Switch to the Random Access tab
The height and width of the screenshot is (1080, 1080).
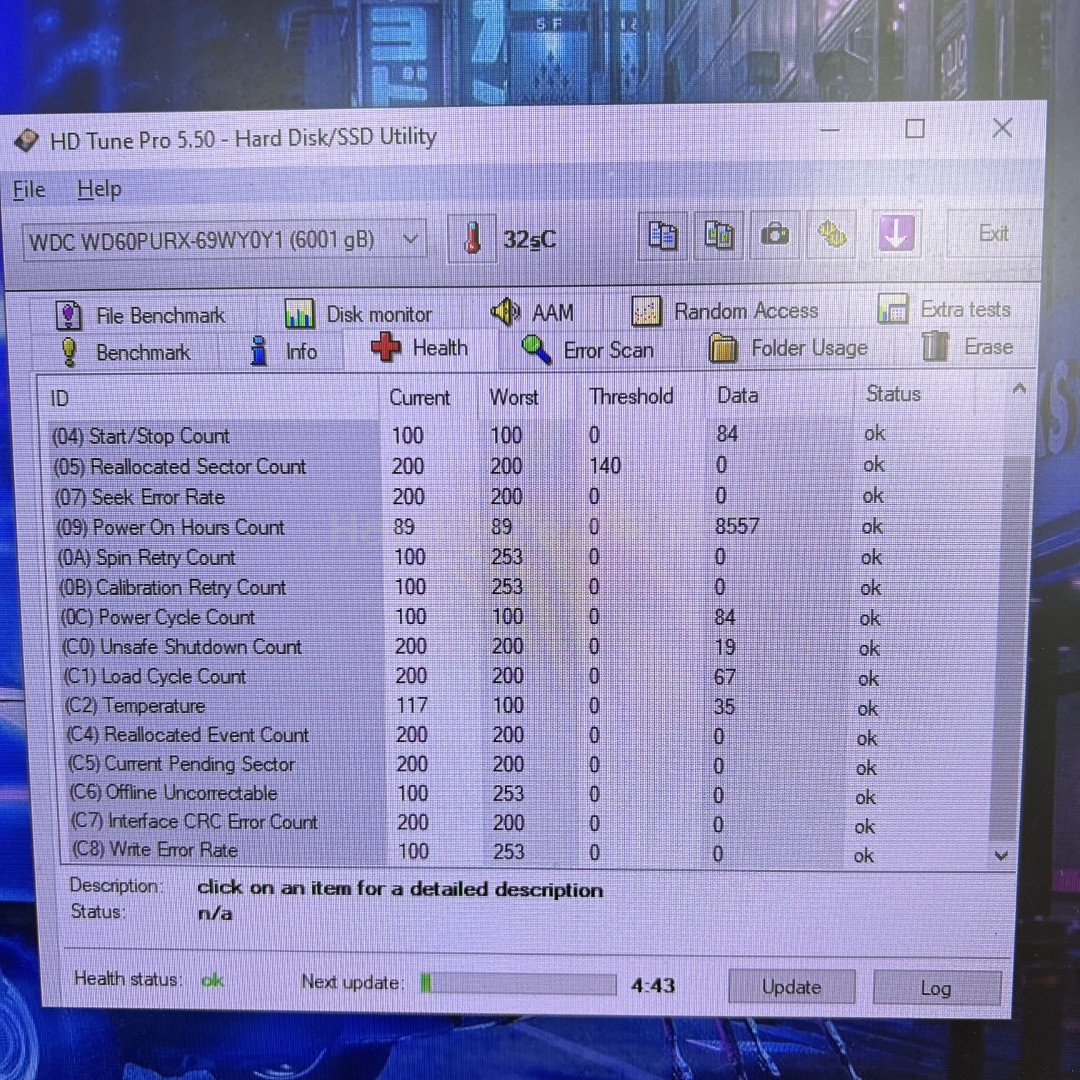[725, 311]
